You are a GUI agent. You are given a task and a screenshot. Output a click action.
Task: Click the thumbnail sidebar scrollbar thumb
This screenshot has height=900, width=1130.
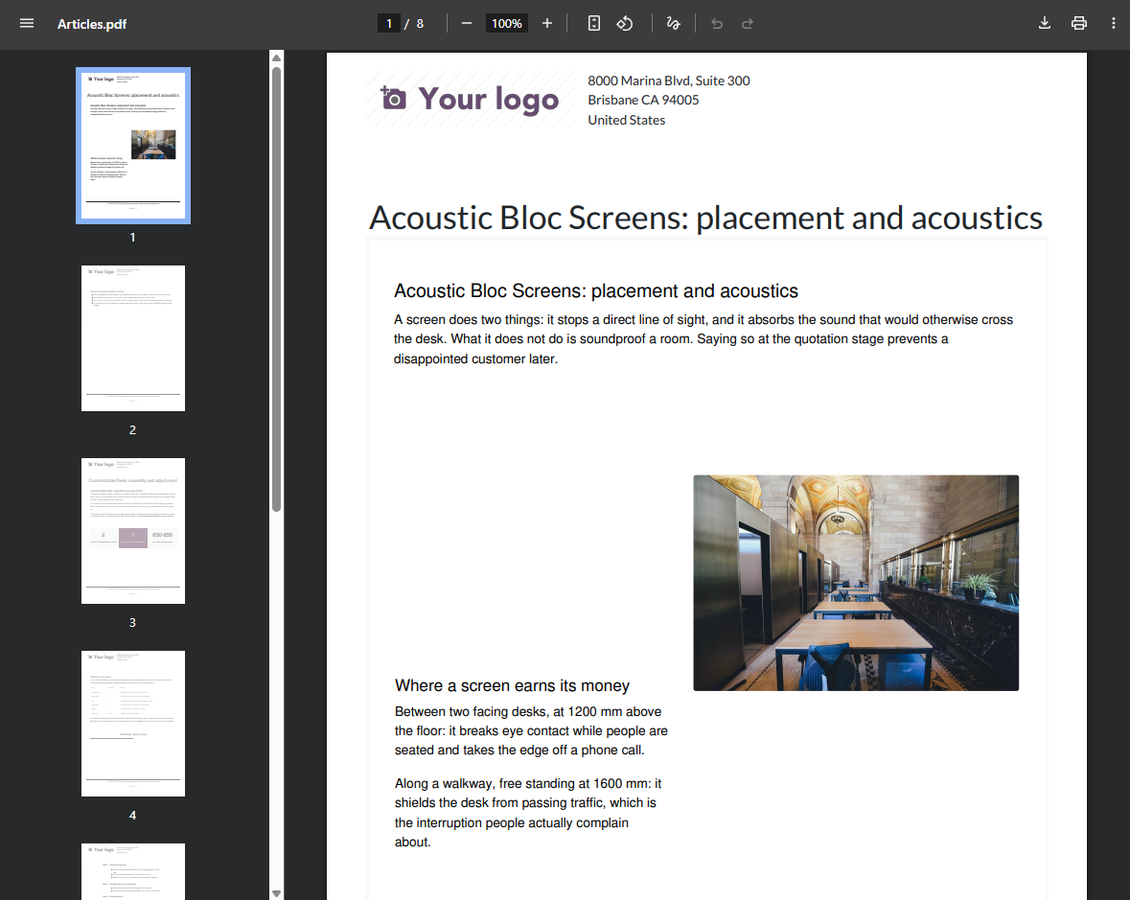pyautogui.click(x=276, y=289)
